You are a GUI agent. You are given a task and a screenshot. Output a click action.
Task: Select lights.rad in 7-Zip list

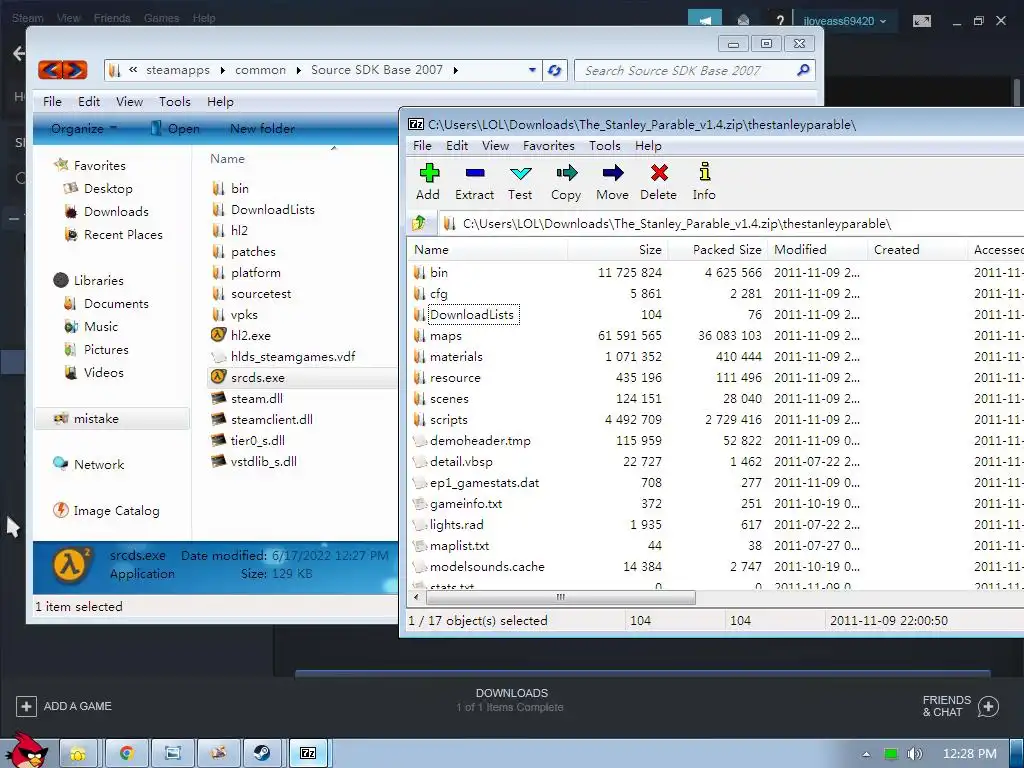tap(456, 524)
